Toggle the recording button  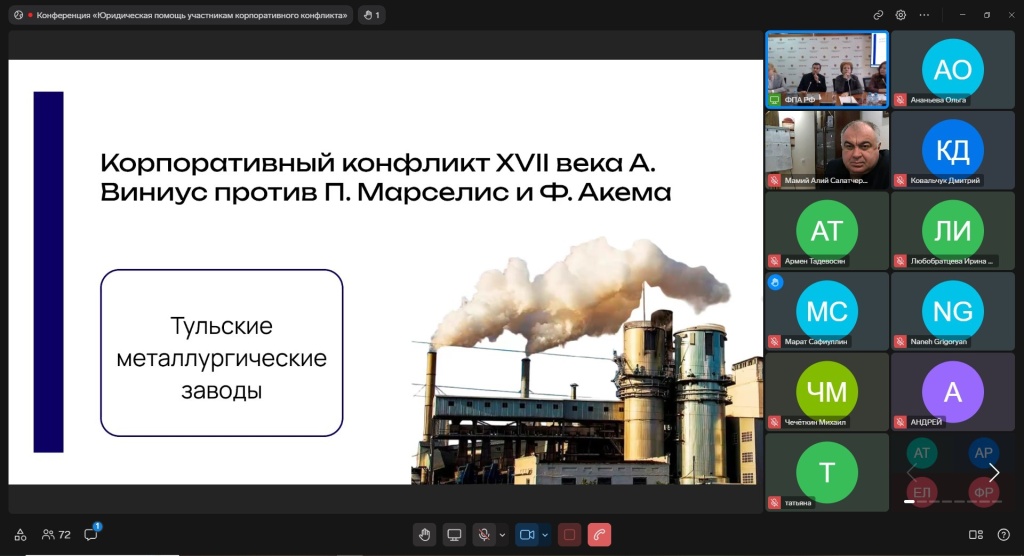point(569,535)
